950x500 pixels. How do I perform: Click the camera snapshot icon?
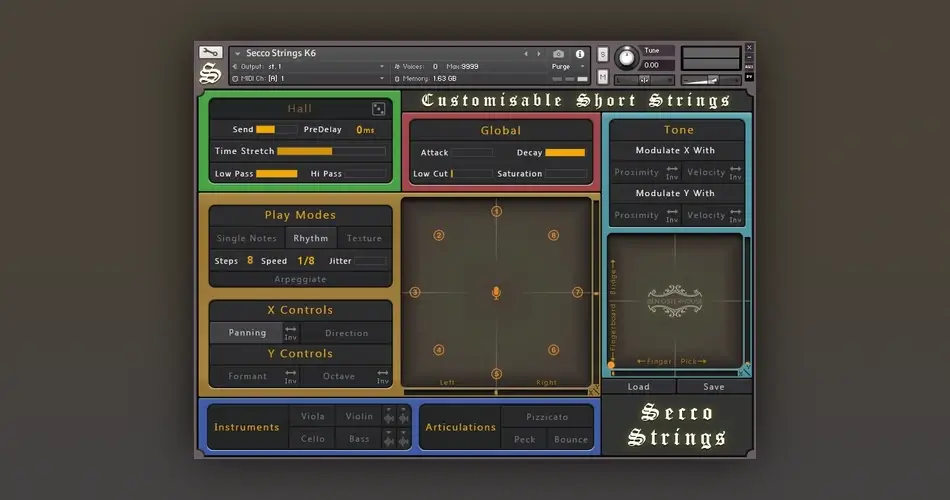coord(559,54)
